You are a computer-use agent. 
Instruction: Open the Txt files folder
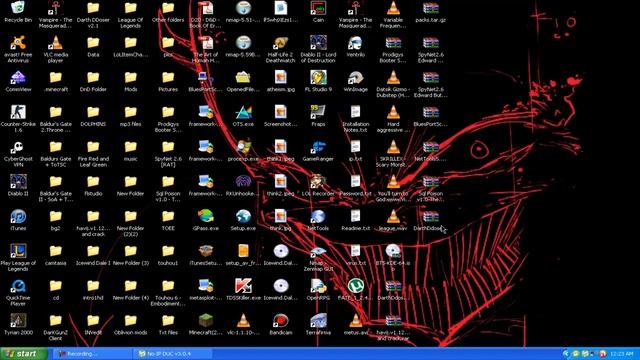pos(168,320)
